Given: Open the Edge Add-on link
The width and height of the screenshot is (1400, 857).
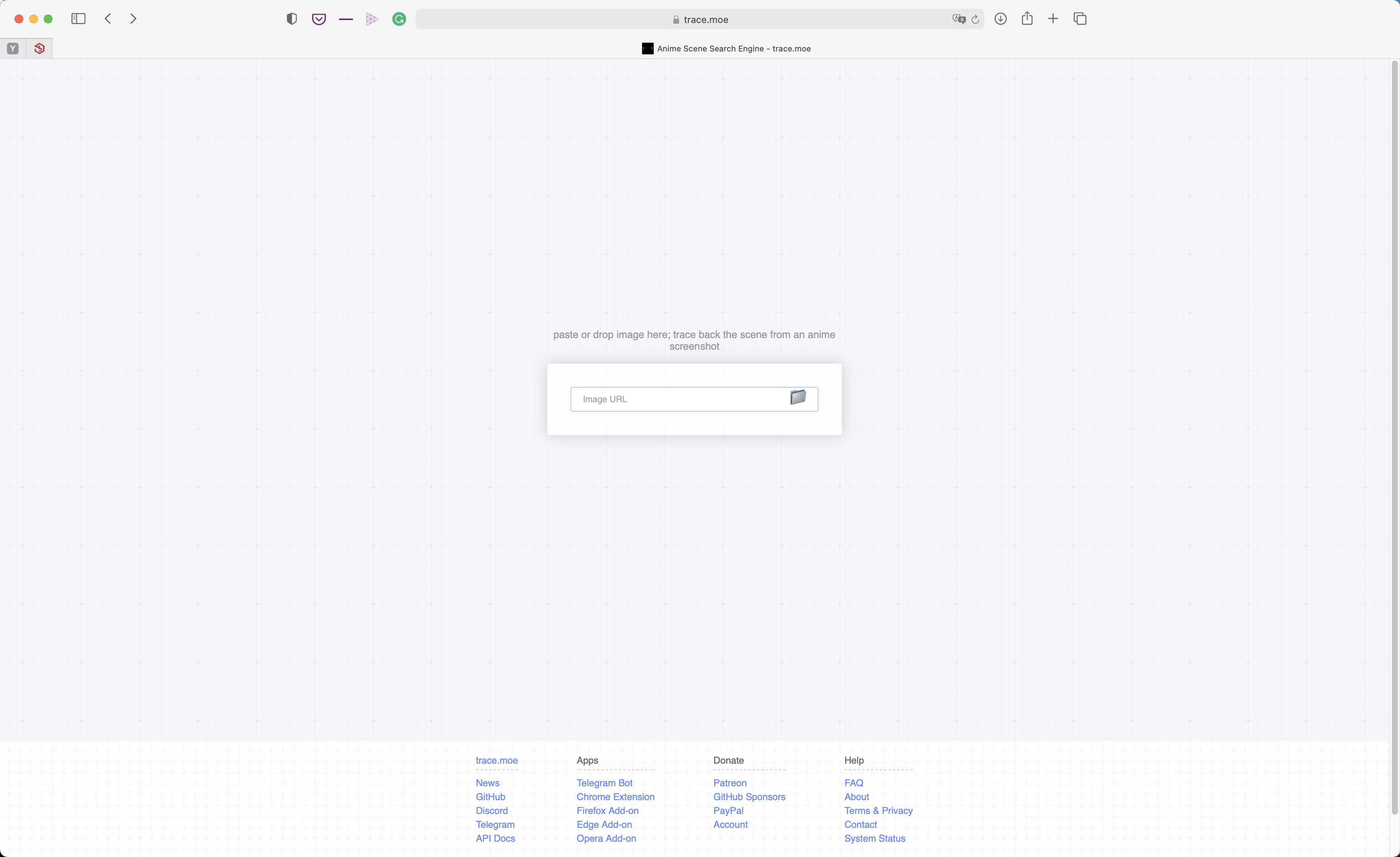Looking at the screenshot, I should coord(604,825).
